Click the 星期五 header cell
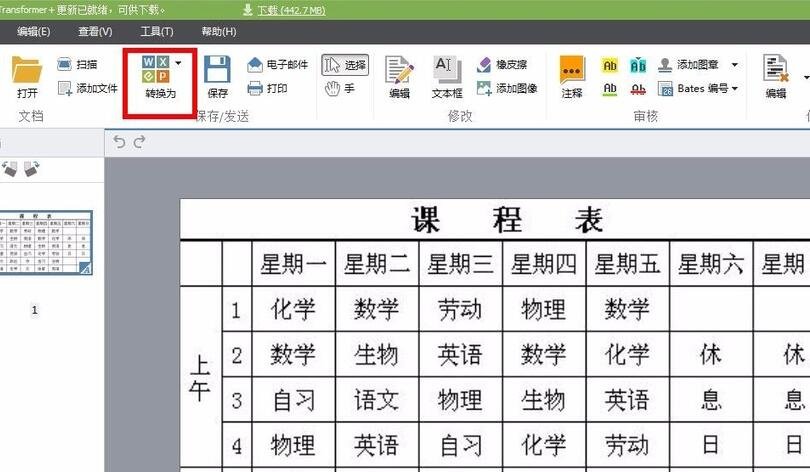810x472 pixels. [628, 264]
